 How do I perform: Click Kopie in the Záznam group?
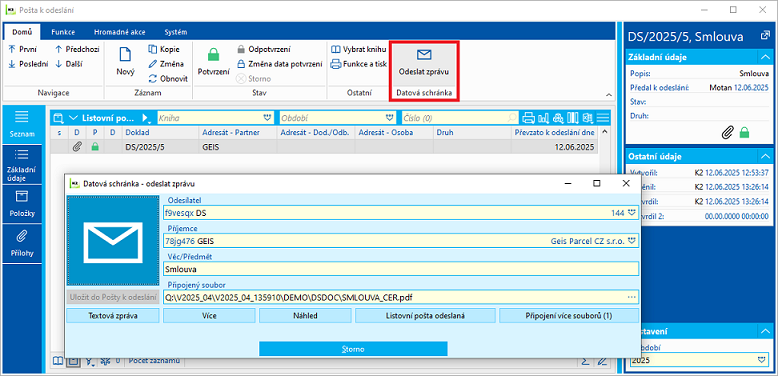[x=164, y=49]
